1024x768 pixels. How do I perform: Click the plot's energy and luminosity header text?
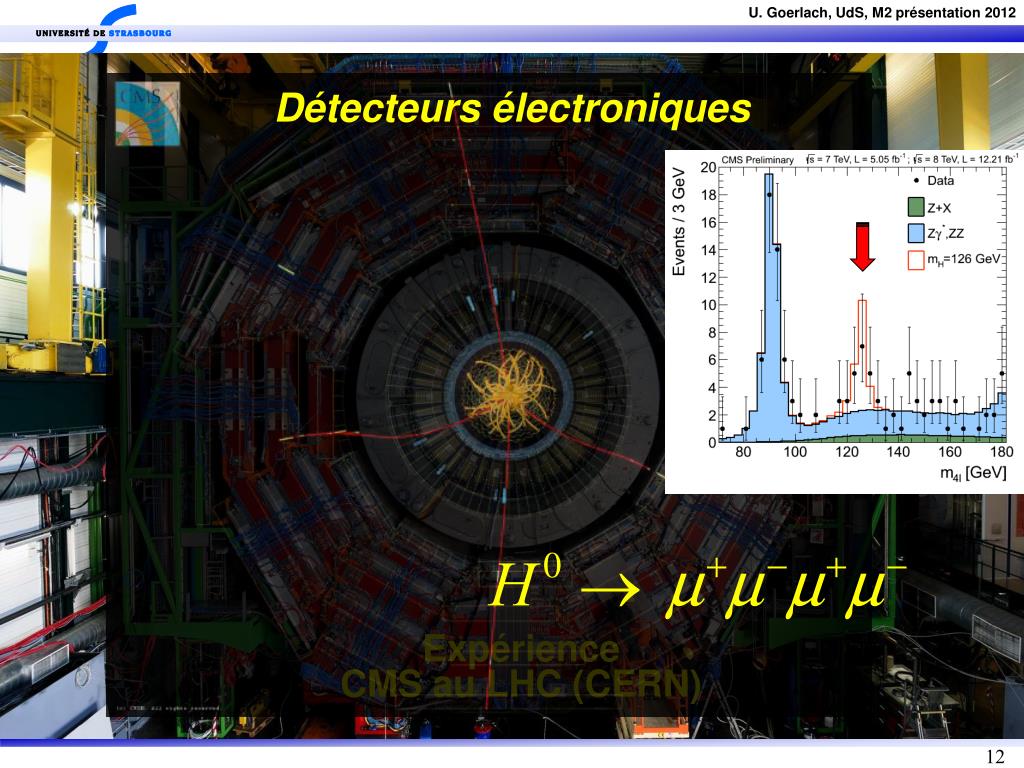pos(911,159)
